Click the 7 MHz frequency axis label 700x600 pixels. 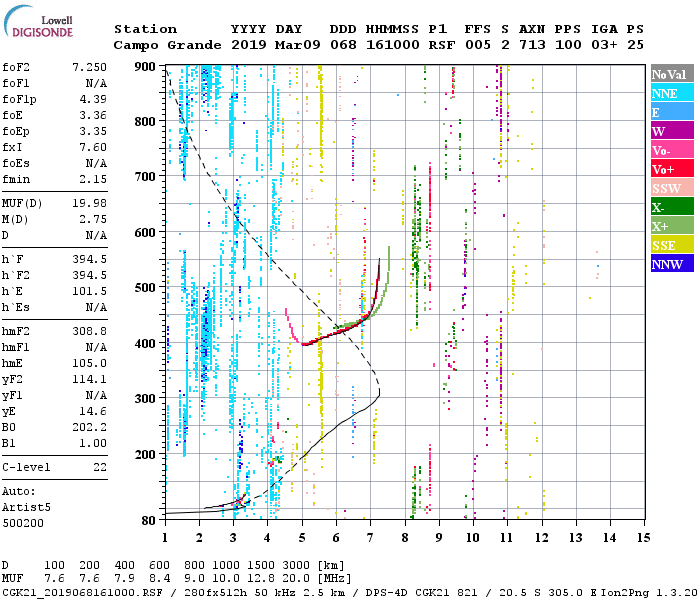(x=370, y=538)
